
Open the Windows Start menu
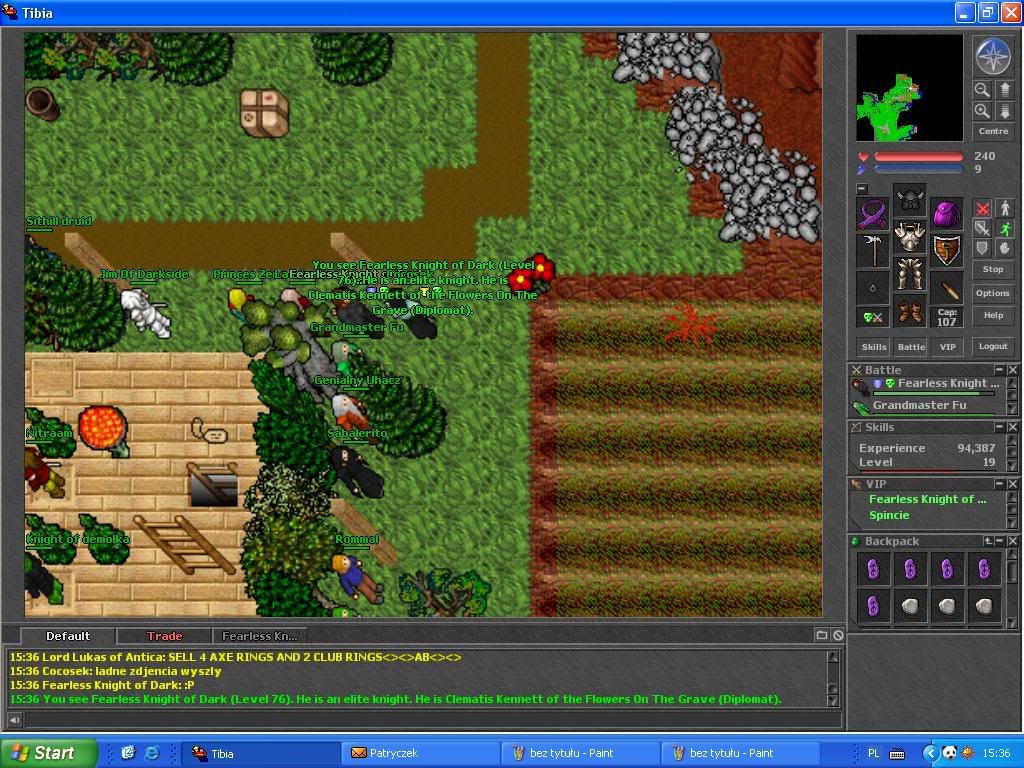[x=48, y=753]
